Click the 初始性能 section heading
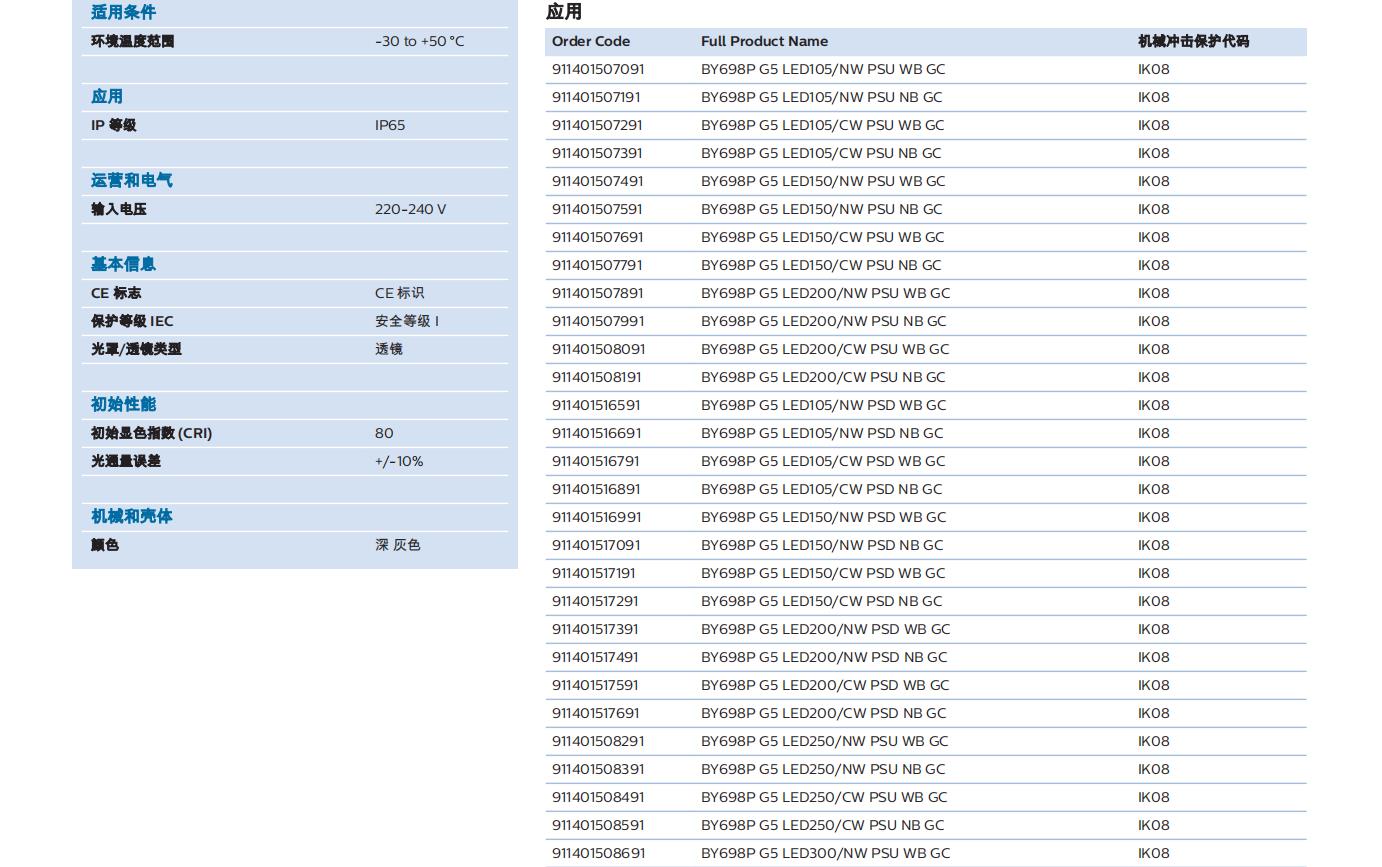The width and height of the screenshot is (1382, 867). pos(123,404)
